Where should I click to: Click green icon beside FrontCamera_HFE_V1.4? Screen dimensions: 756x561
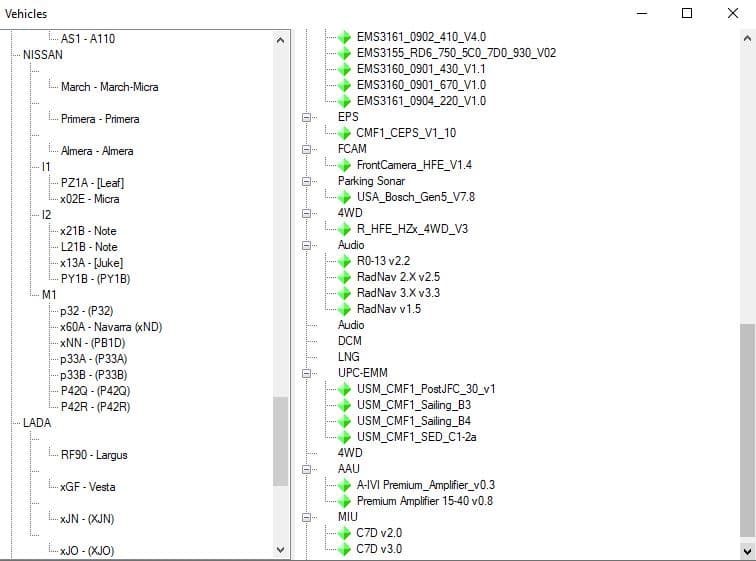pos(344,165)
